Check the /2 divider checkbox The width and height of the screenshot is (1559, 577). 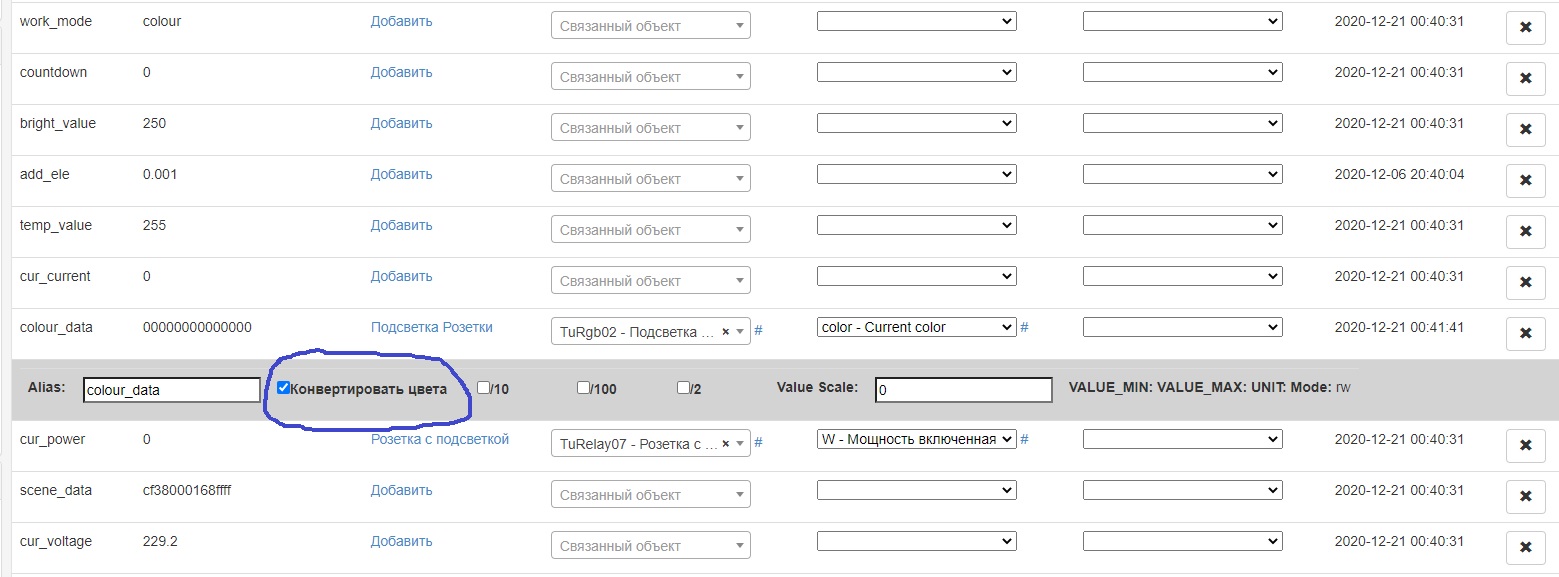point(684,388)
